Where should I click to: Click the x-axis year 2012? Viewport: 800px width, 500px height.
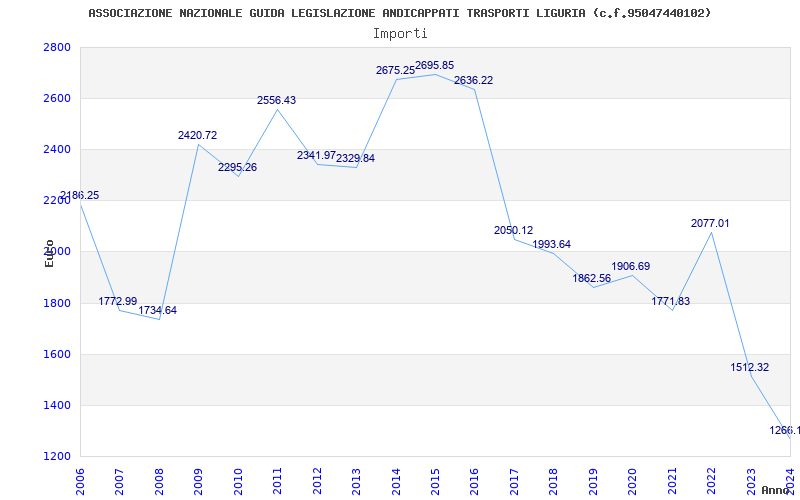tap(317, 482)
